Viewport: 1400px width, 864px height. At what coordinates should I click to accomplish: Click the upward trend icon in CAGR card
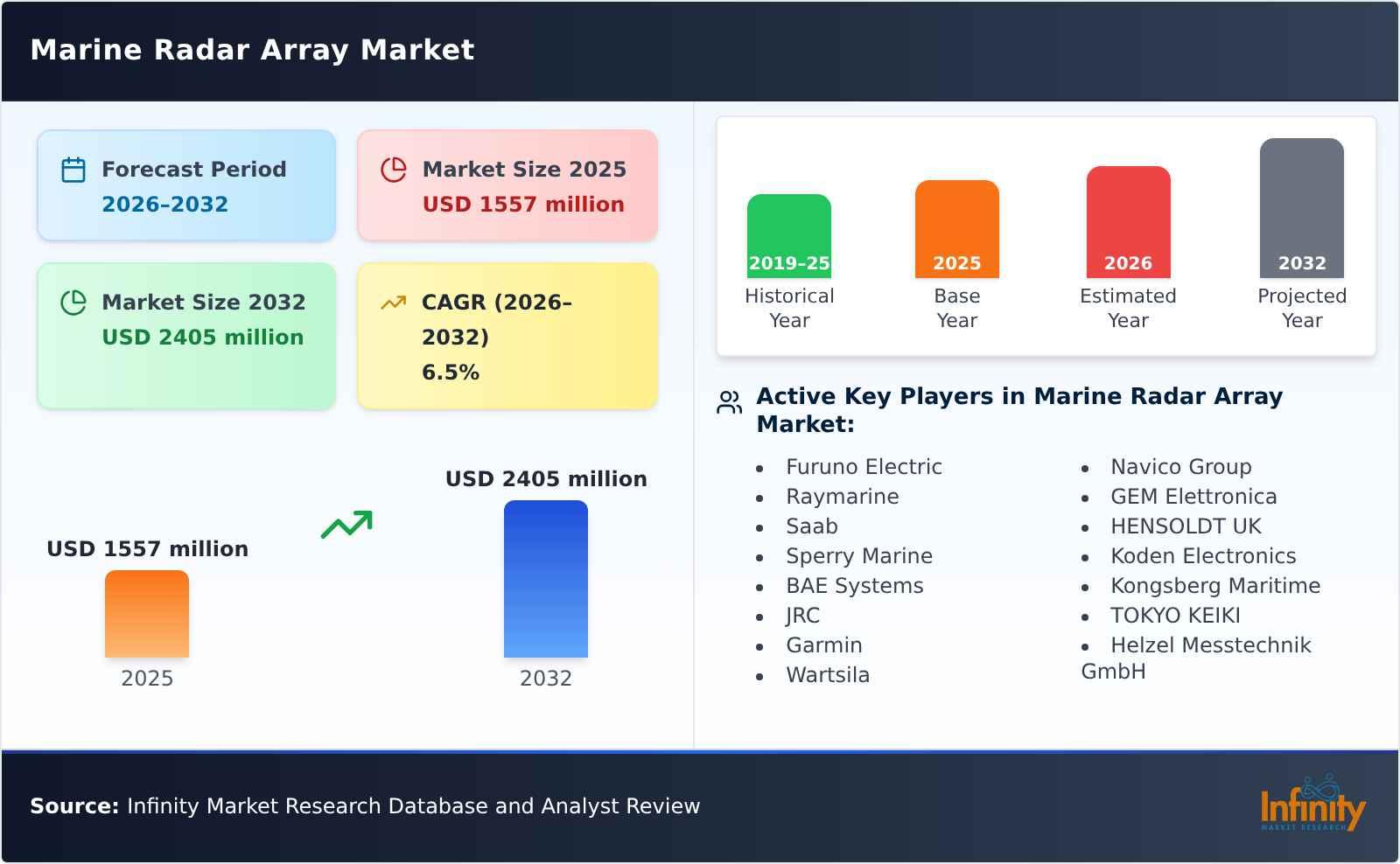pos(394,303)
